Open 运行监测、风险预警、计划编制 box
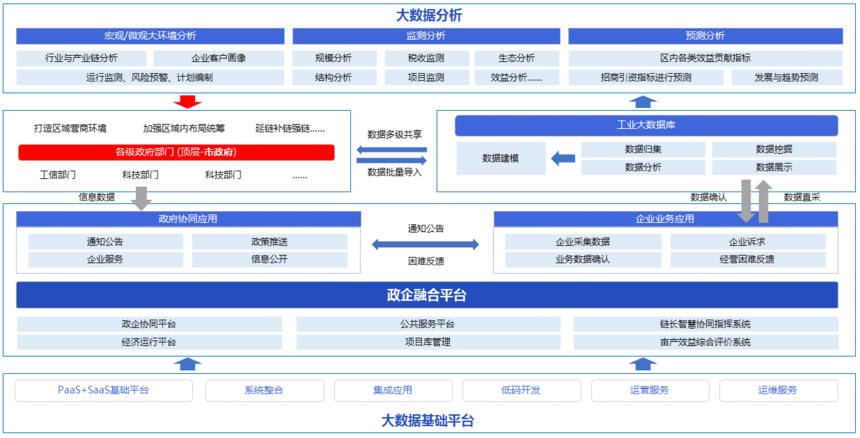This screenshot has width=860, height=438. tap(150, 77)
